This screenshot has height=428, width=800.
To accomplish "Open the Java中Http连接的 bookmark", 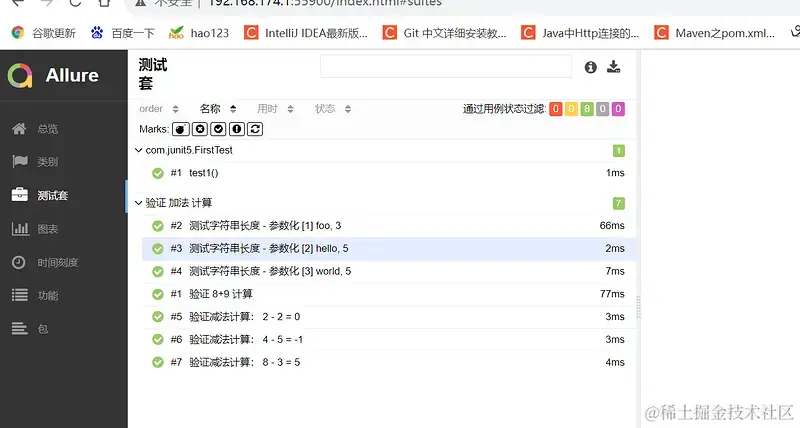I will tap(580, 33).
